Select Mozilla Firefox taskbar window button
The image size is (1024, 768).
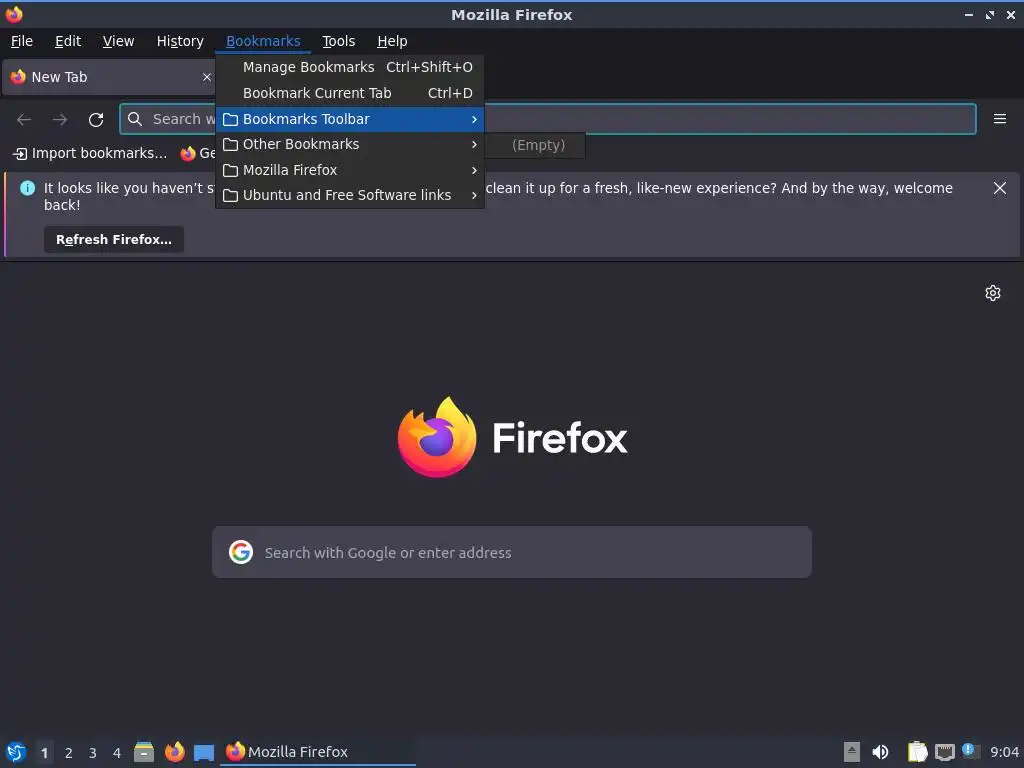pos(319,752)
